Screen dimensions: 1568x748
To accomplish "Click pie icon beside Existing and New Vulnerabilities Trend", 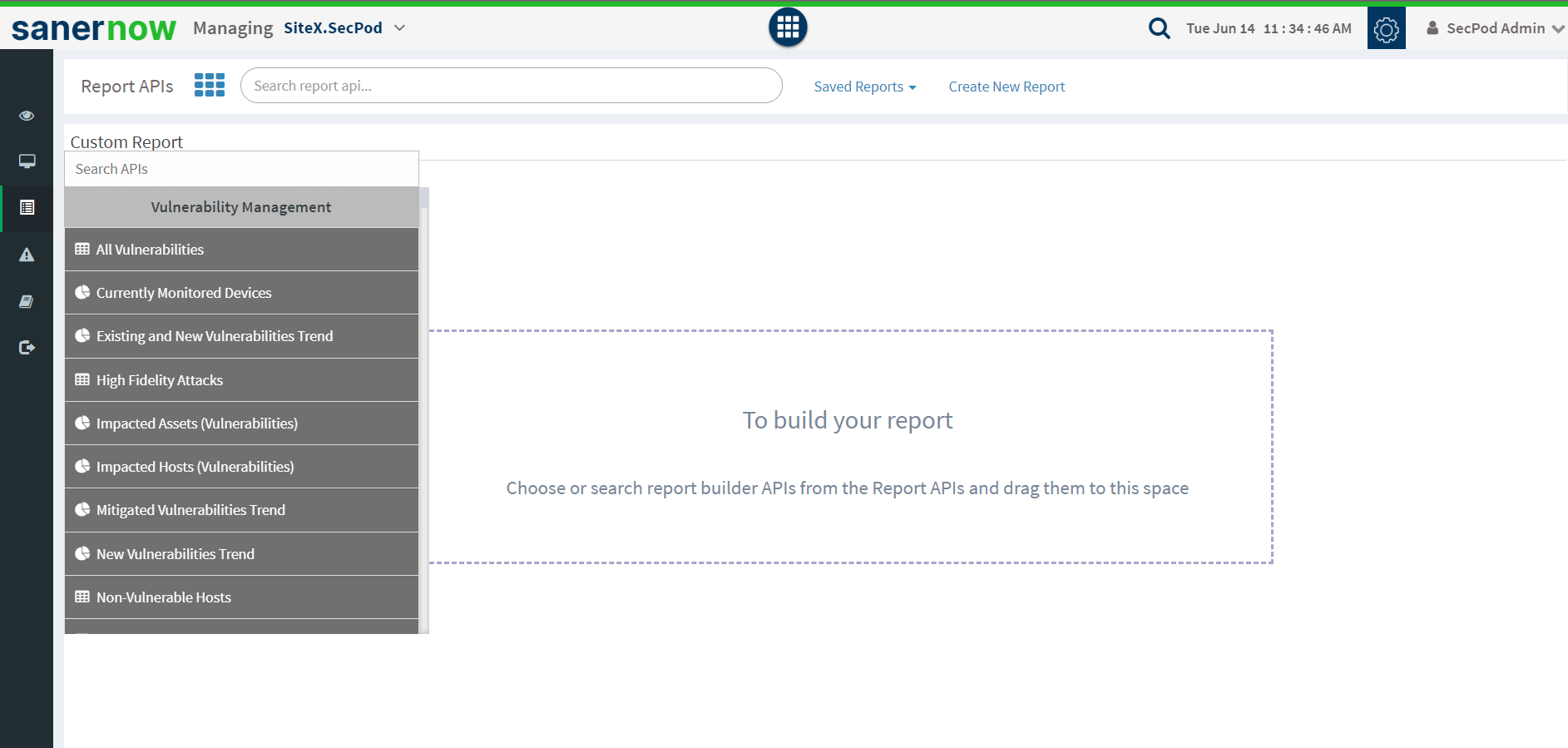I will click(x=82, y=335).
